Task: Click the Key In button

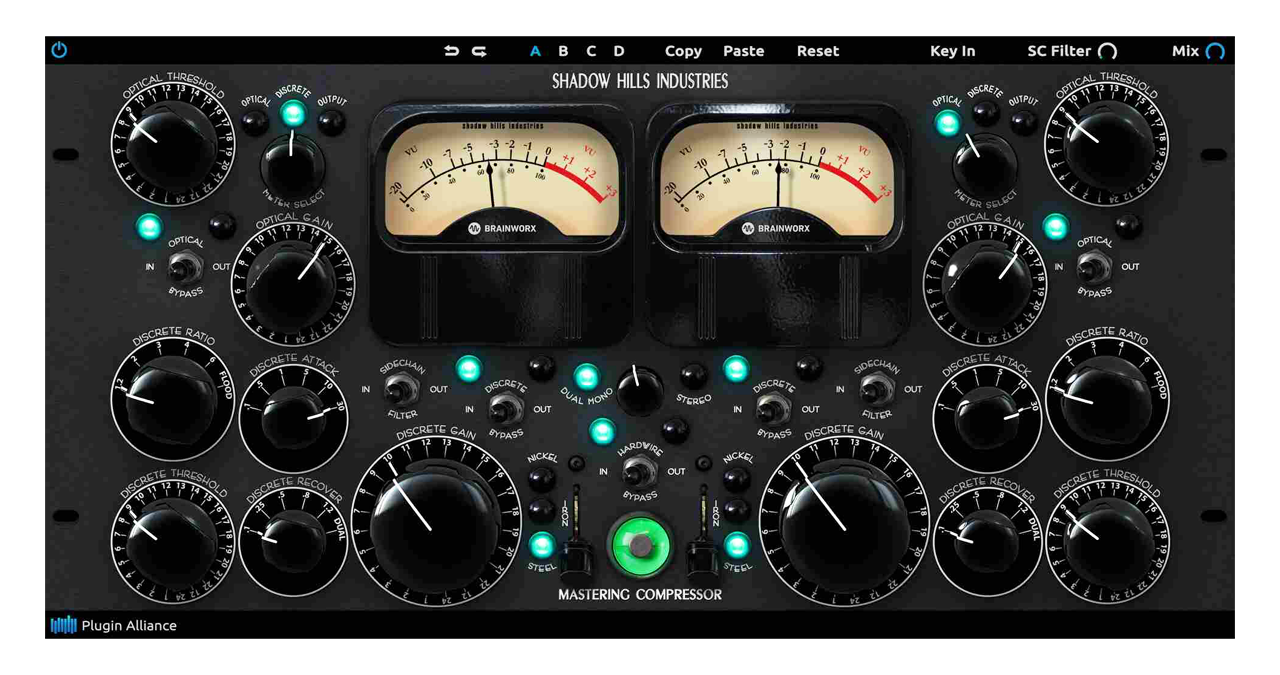Action: pos(952,51)
